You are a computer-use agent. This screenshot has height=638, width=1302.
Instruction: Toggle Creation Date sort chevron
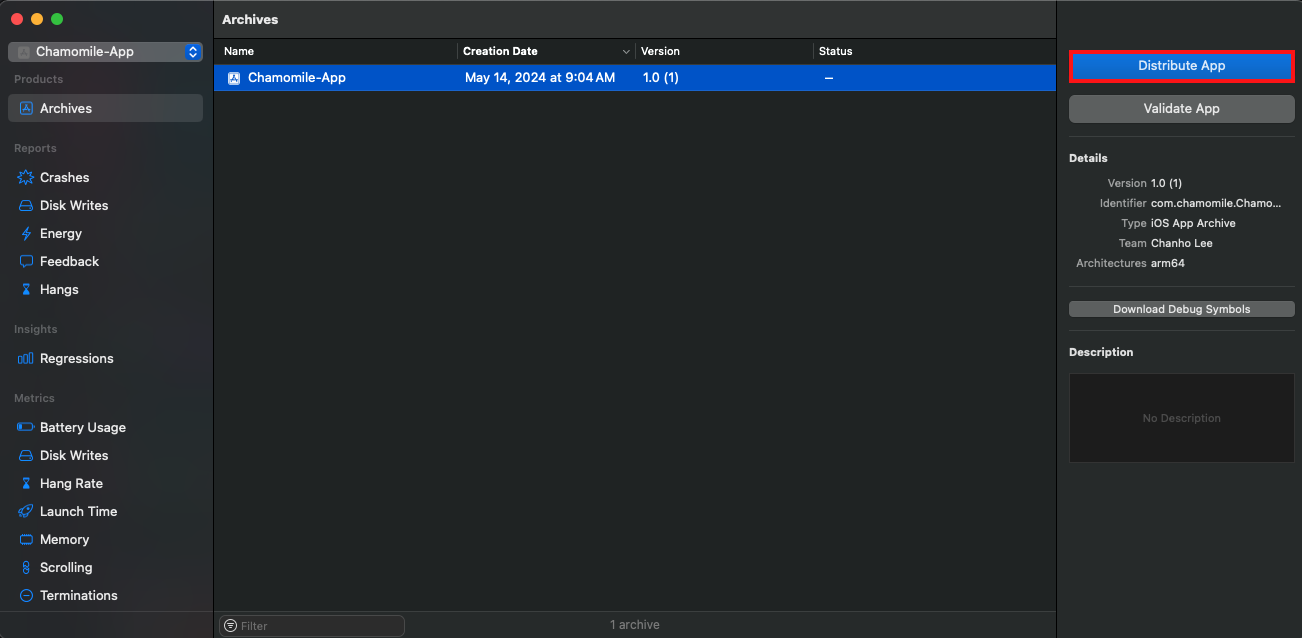tap(626, 51)
